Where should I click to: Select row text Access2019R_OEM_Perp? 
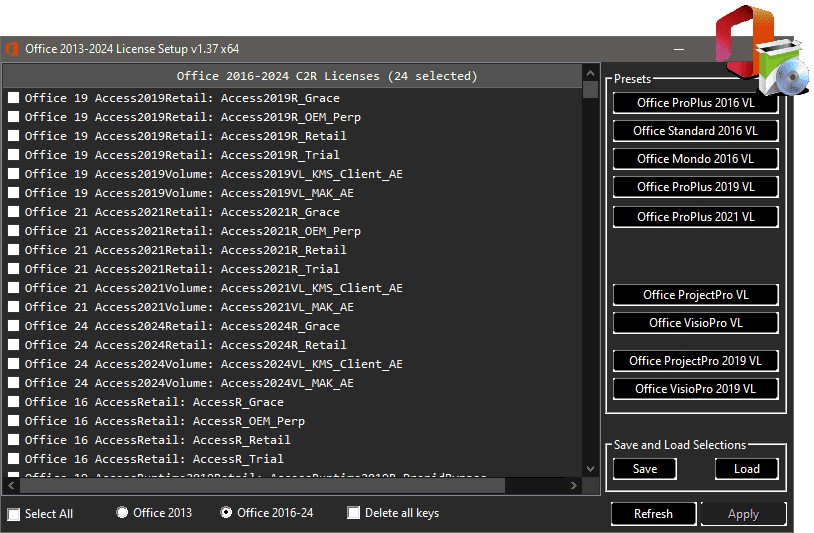pyautogui.click(x=291, y=117)
